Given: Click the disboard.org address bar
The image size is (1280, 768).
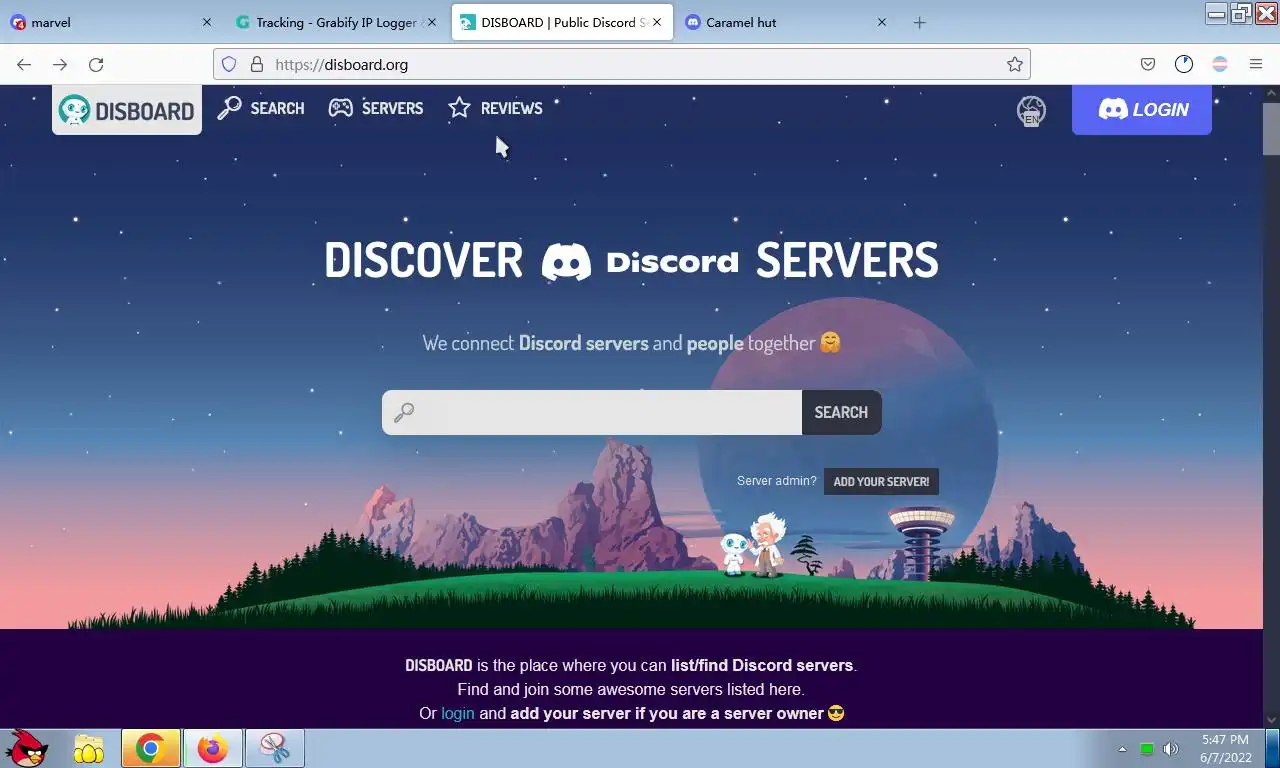Looking at the screenshot, I should [x=622, y=64].
